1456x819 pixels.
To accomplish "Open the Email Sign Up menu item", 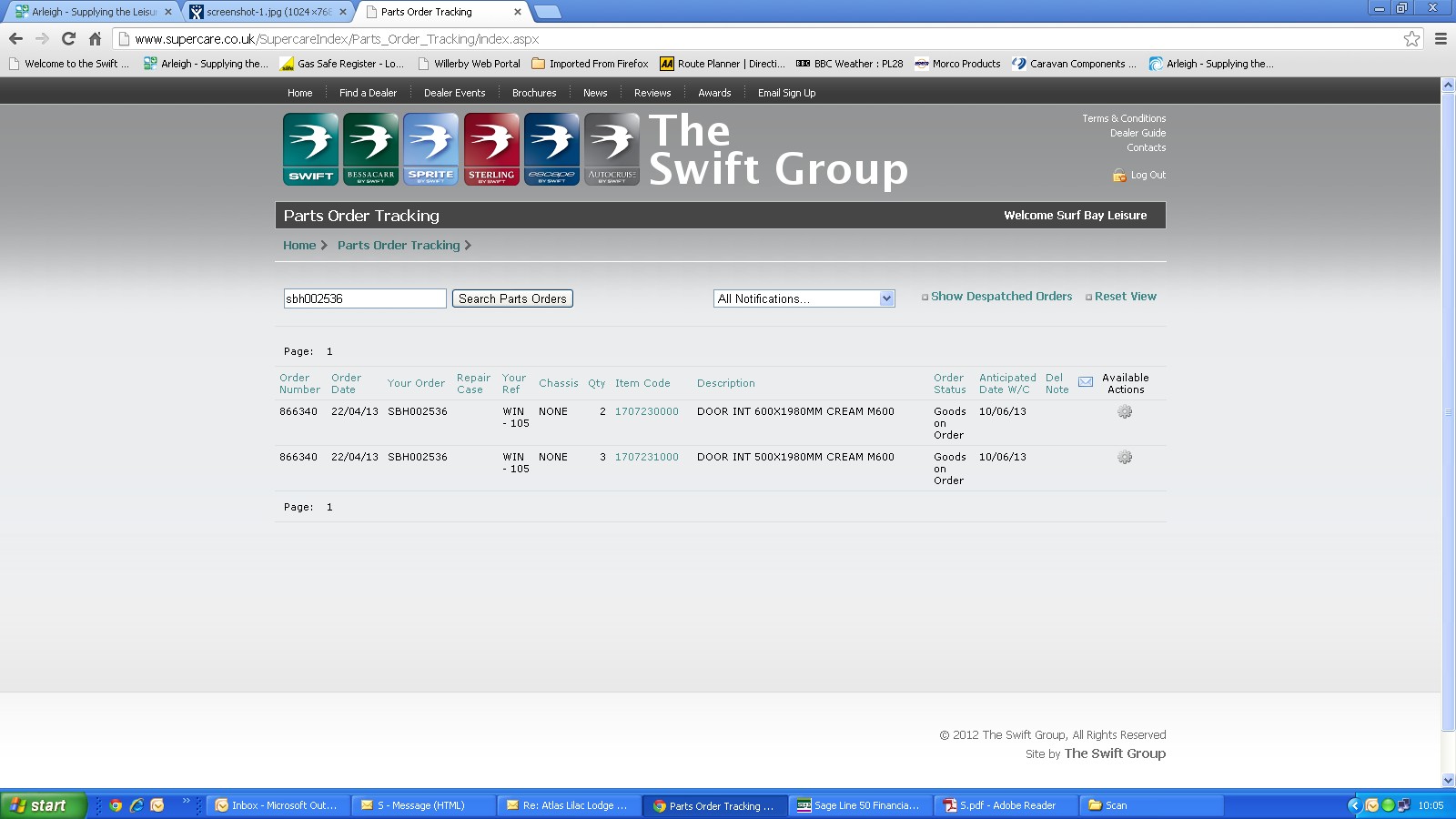I will pos(786,93).
